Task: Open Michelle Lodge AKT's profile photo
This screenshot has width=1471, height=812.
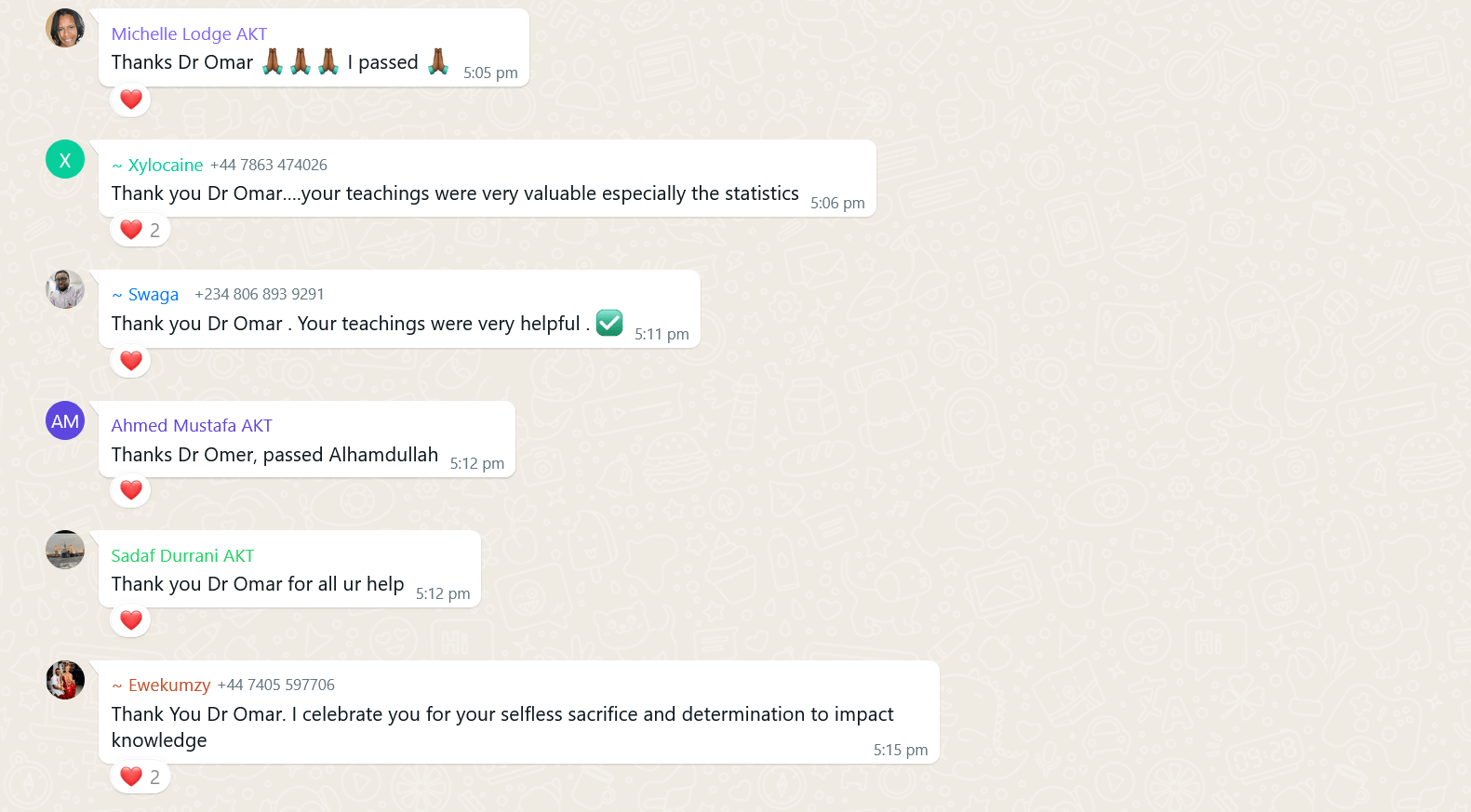Action: (x=65, y=28)
